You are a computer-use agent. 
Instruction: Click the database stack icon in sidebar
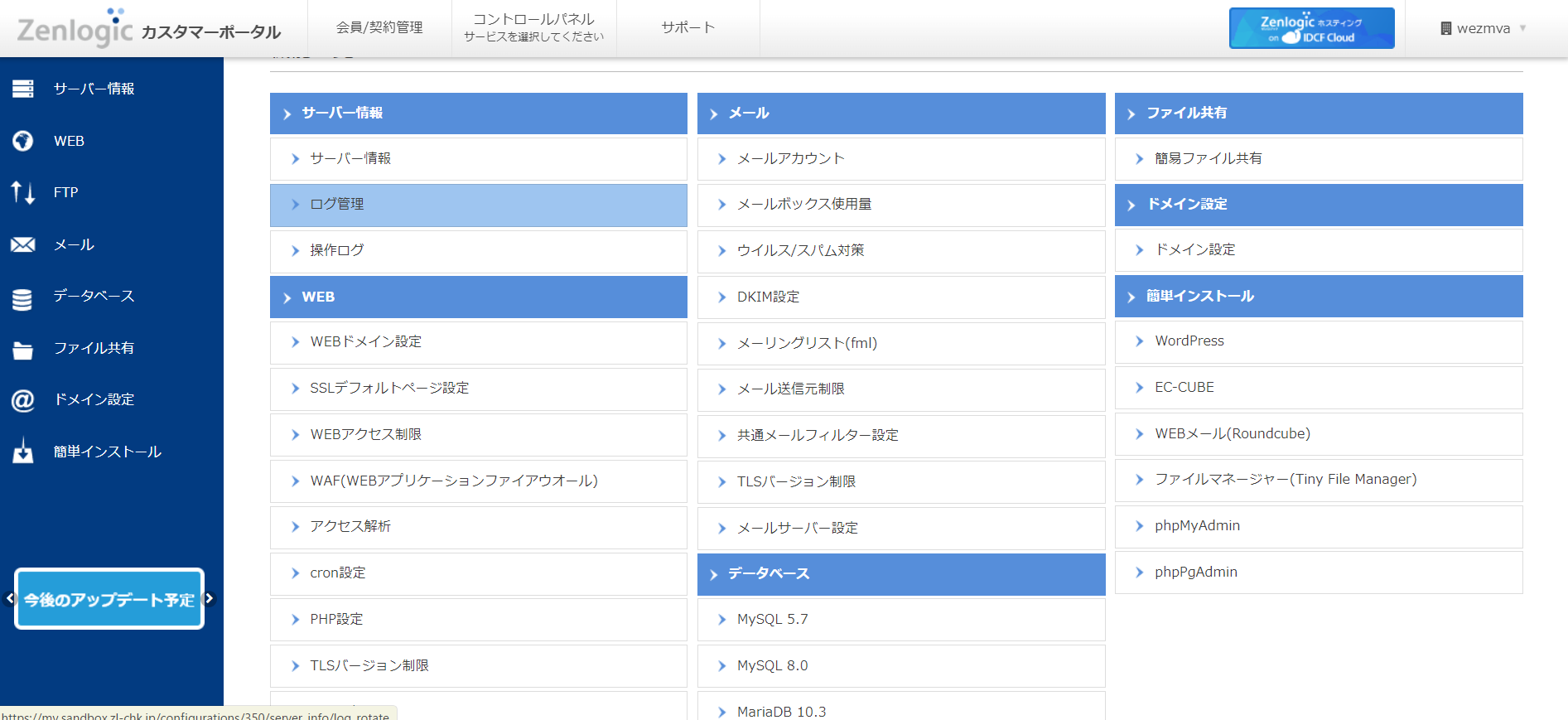coord(23,297)
